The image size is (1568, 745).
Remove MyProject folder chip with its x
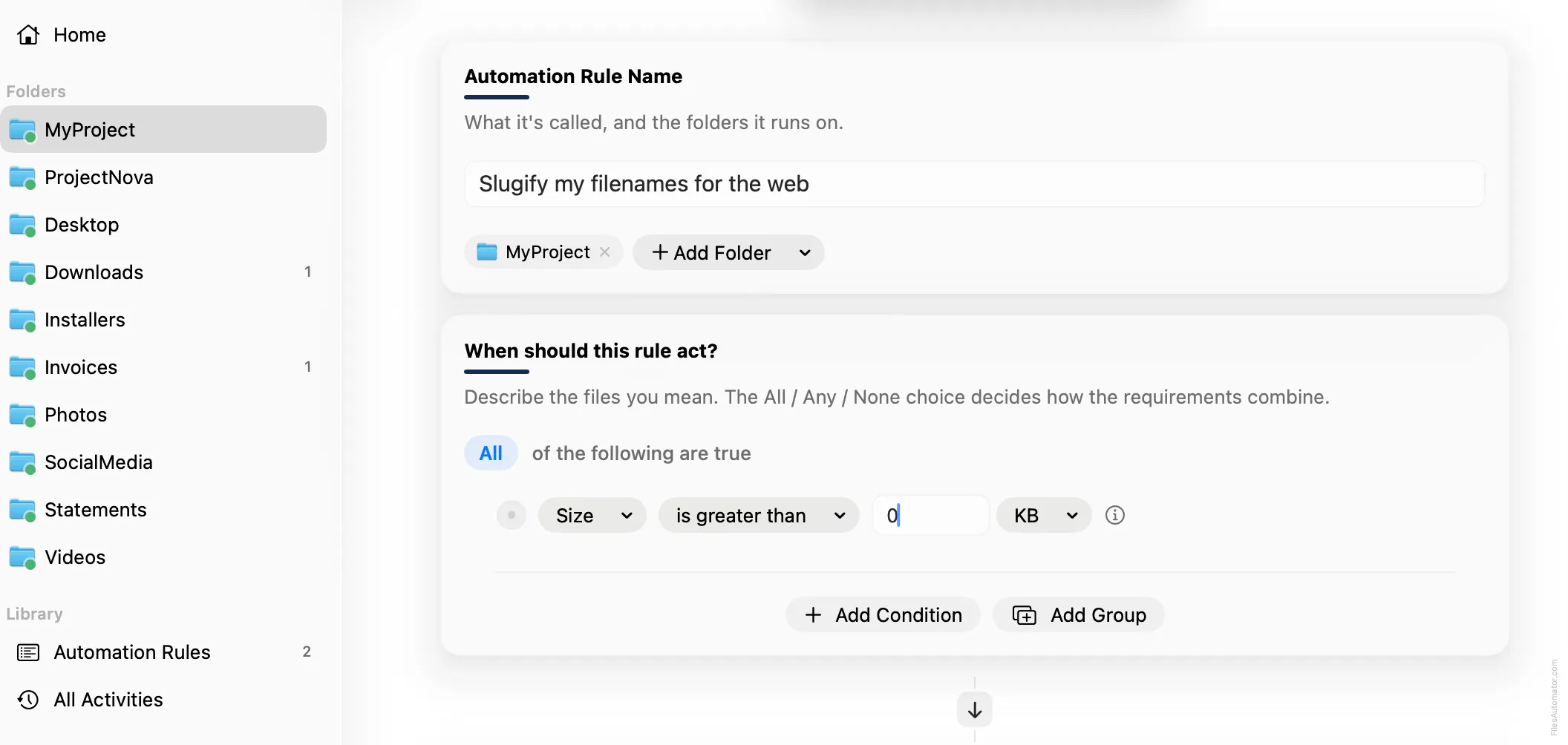click(605, 252)
